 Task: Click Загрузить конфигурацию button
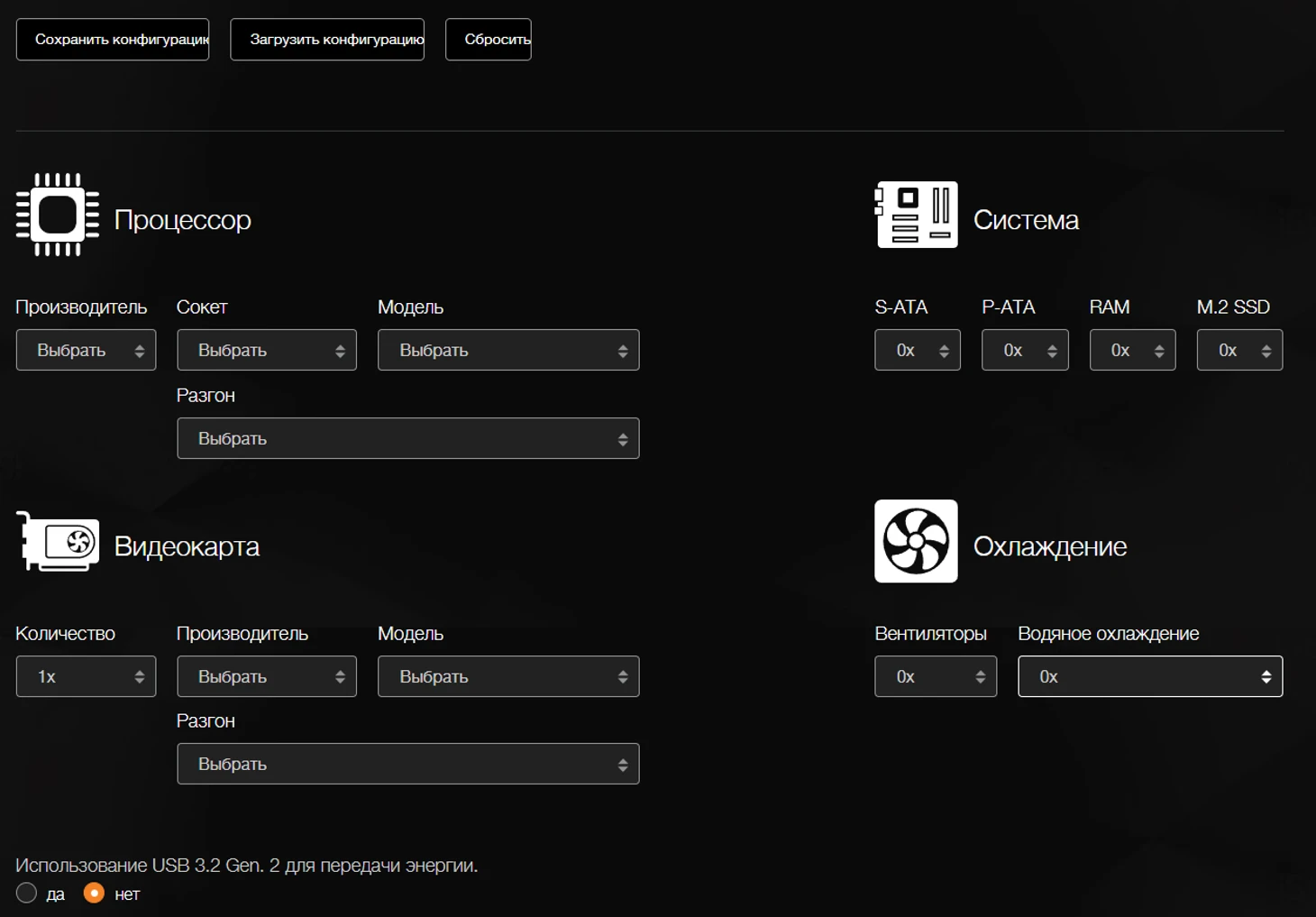(327, 40)
